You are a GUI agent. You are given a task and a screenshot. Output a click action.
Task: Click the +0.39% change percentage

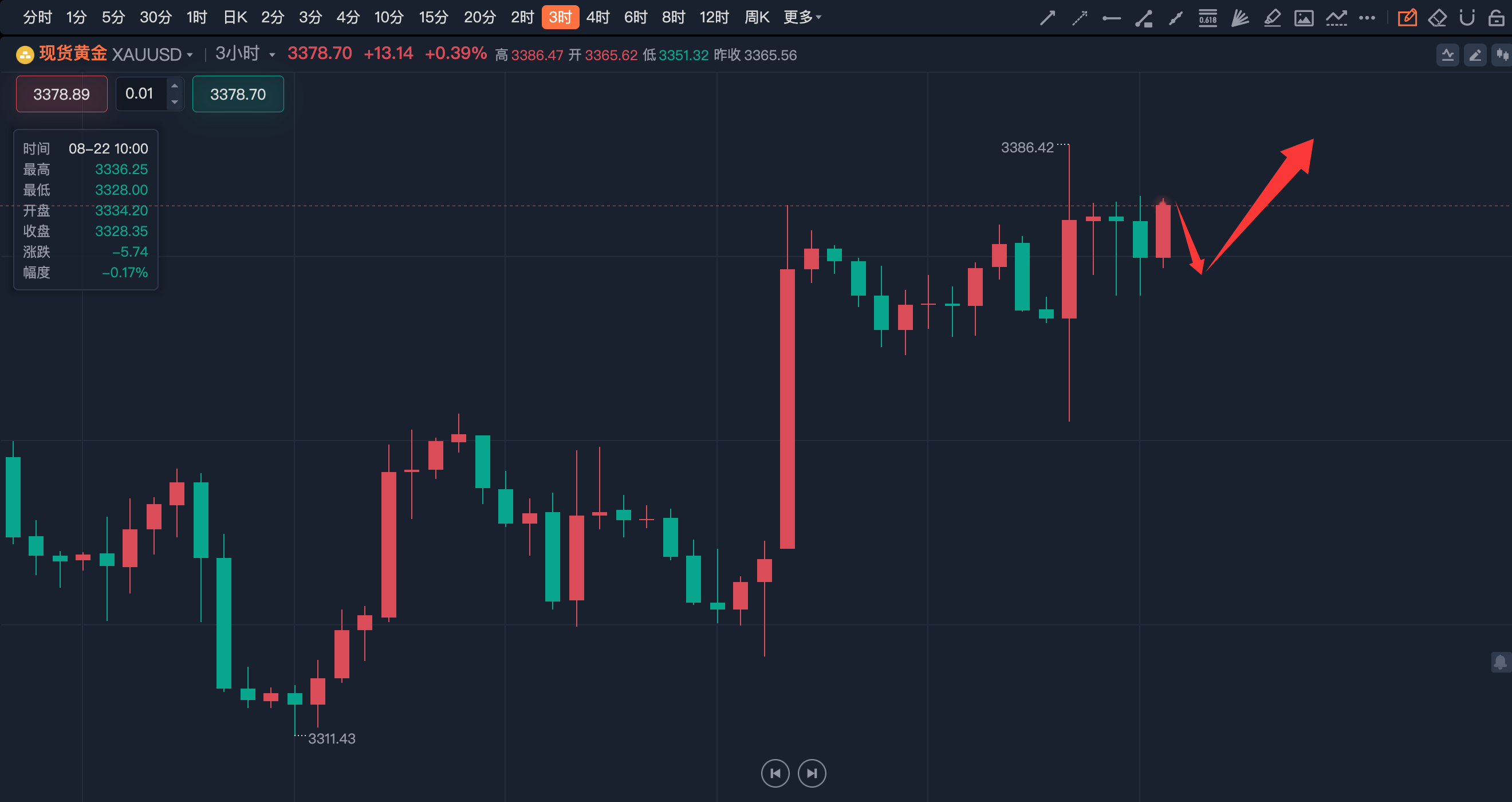[455, 53]
